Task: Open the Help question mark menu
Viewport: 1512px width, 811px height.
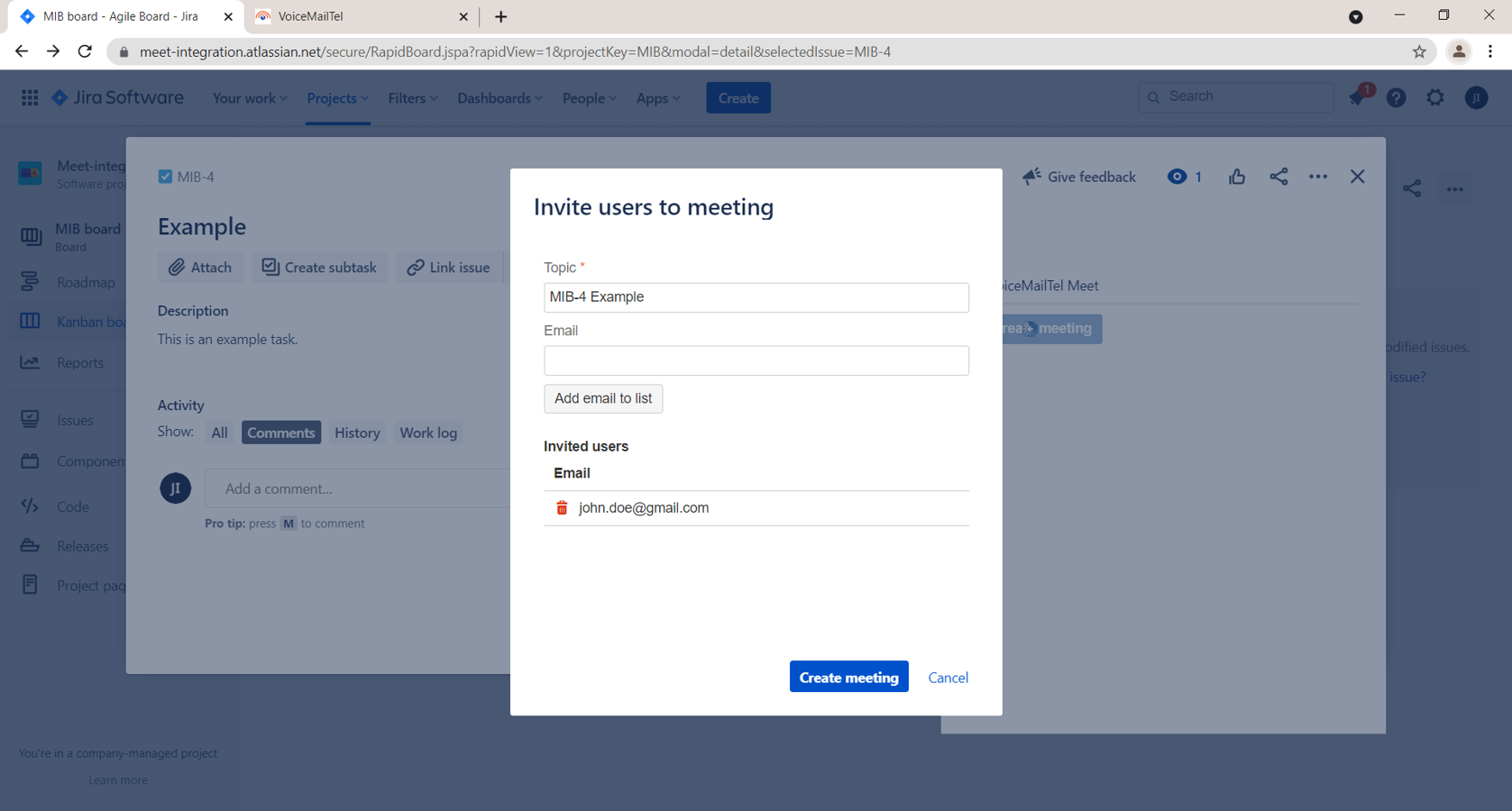Action: tap(1396, 97)
